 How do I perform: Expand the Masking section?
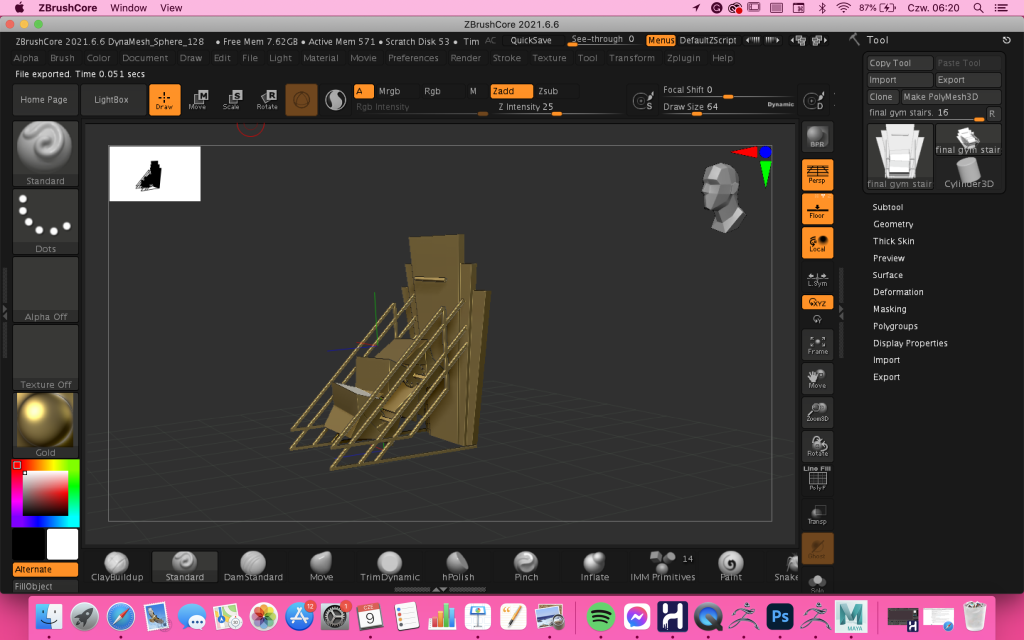coord(889,309)
